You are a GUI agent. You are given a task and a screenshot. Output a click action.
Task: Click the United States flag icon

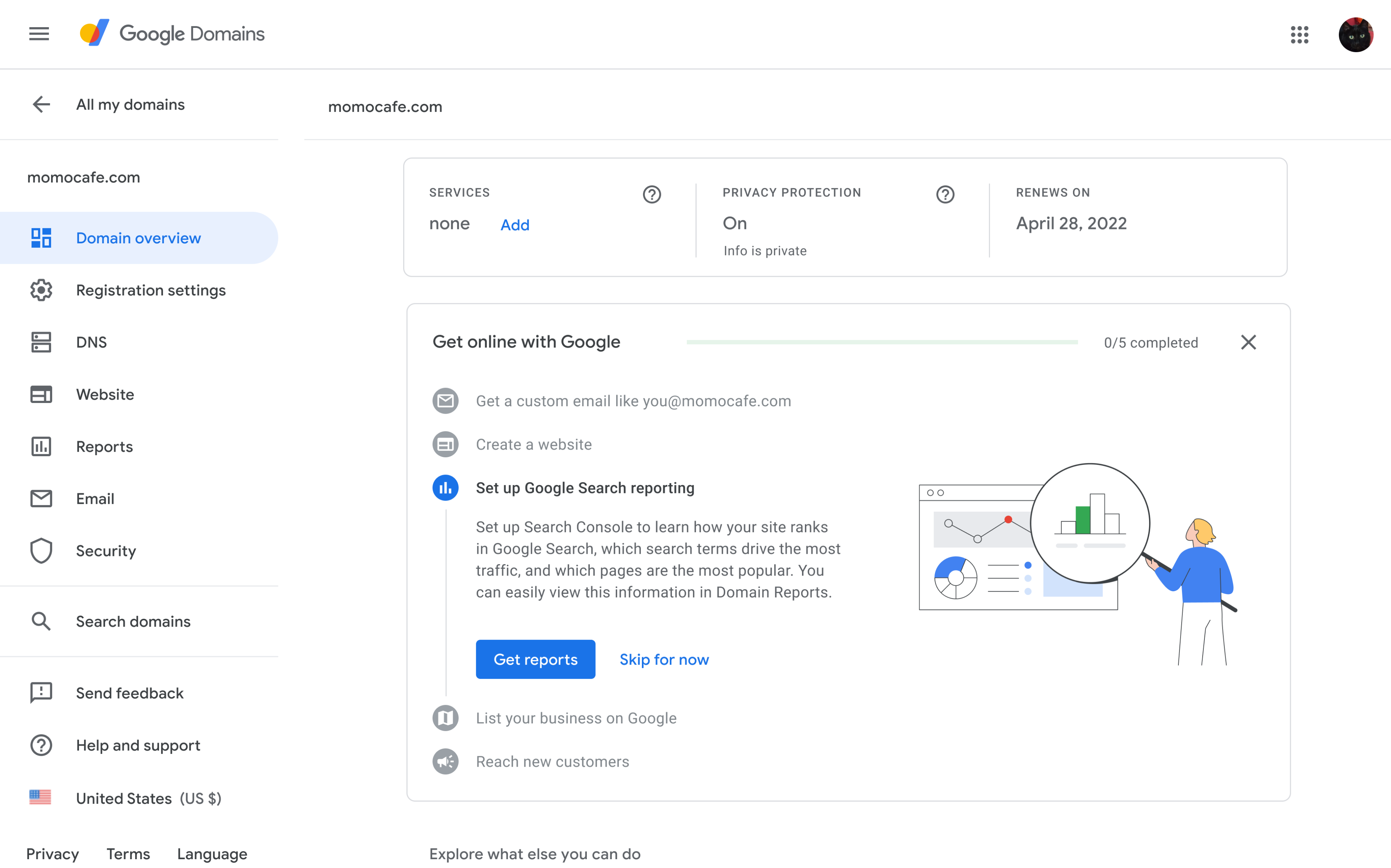40,798
